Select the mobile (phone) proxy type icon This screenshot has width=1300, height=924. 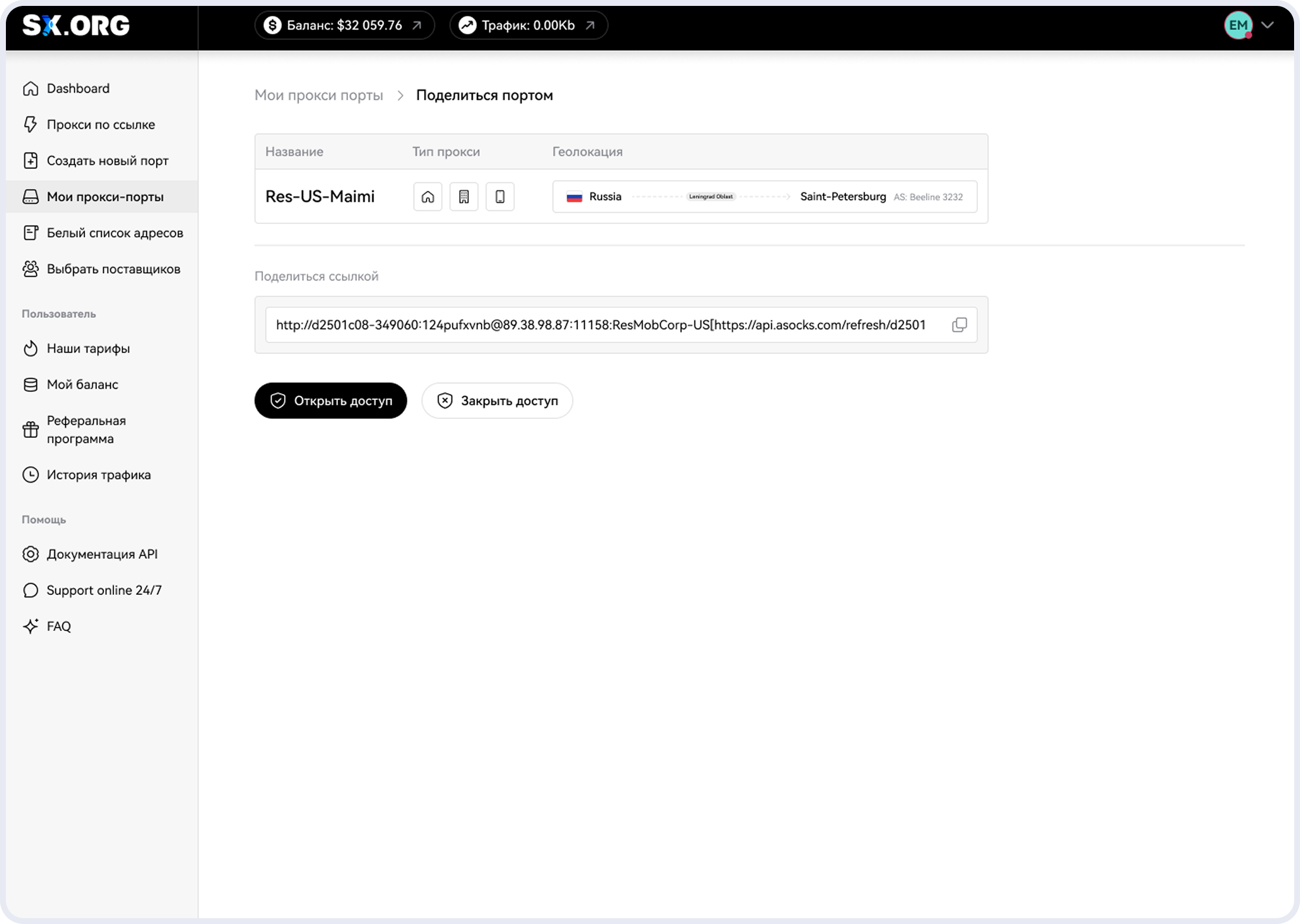tap(500, 197)
